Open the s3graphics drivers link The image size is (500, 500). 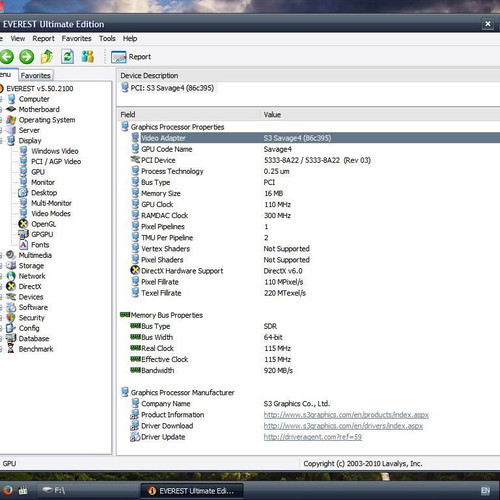pyautogui.click(x=343, y=426)
